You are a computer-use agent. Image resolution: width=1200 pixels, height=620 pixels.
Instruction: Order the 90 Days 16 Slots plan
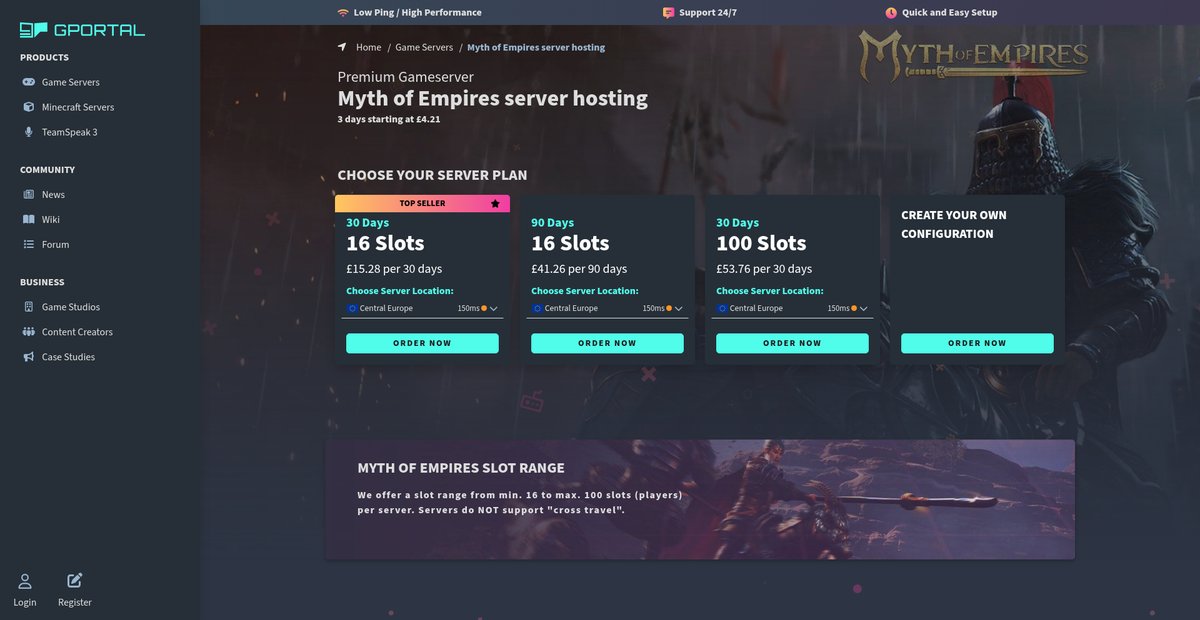607,343
